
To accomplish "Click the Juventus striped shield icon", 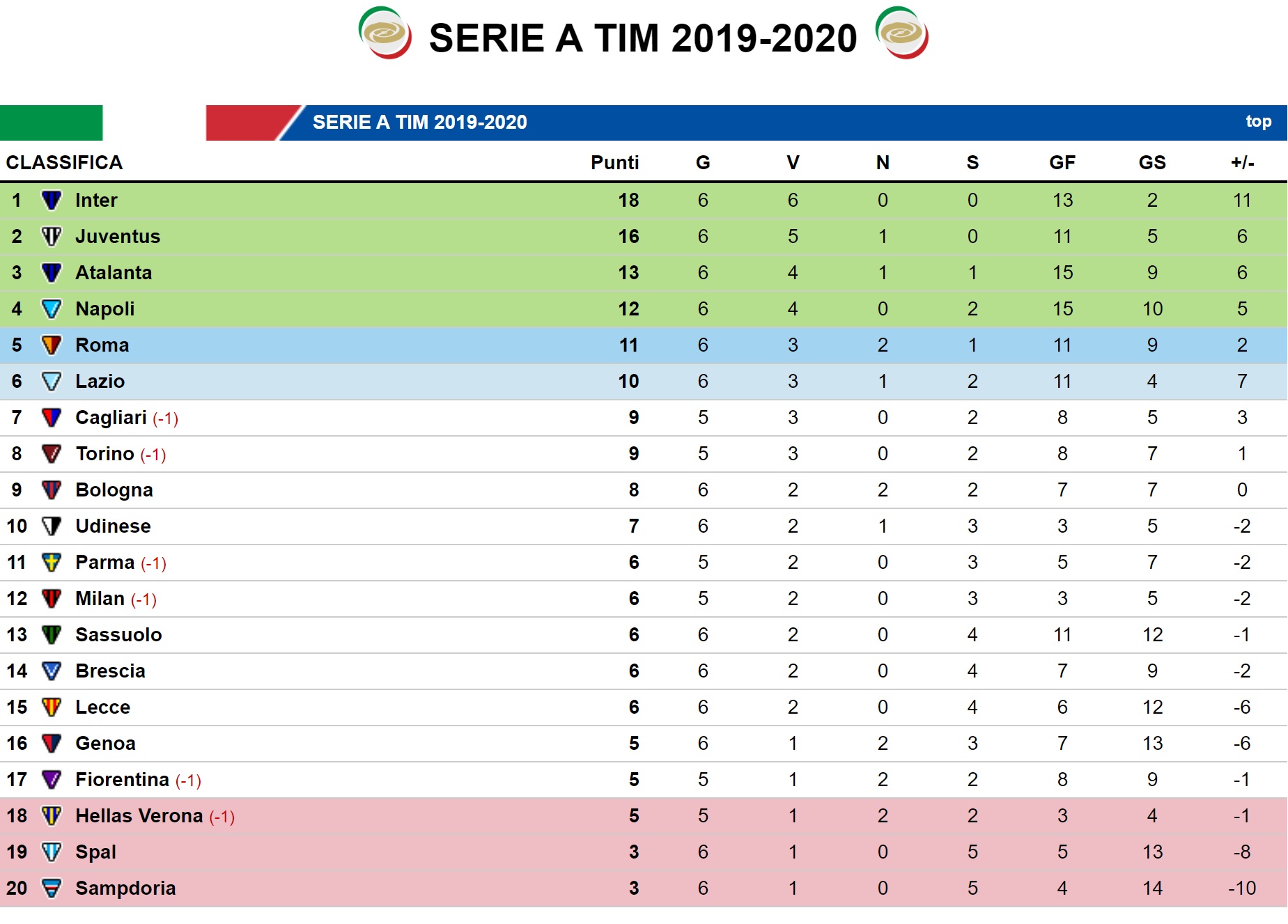I will 52,237.
